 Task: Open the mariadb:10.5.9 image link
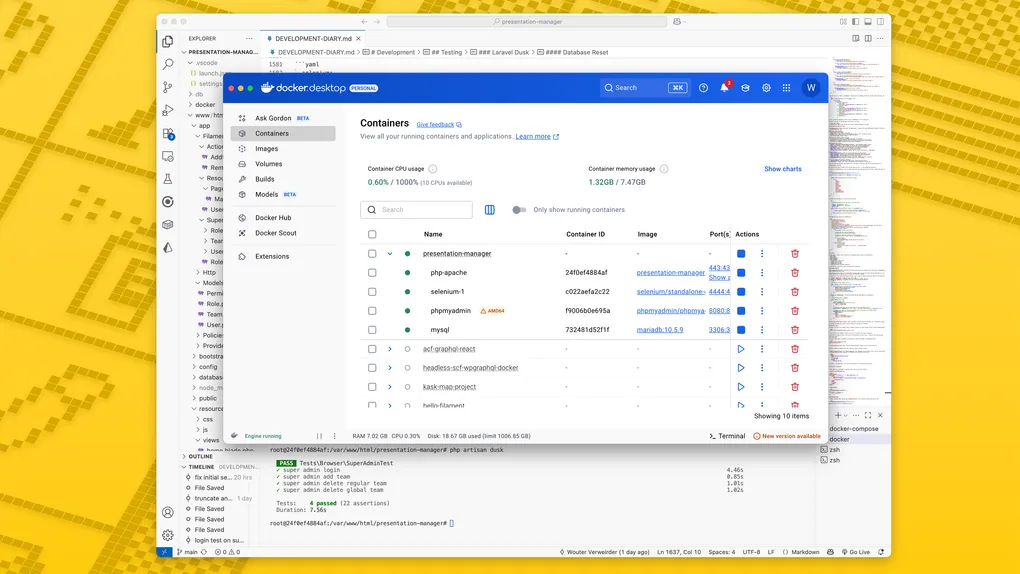660,330
